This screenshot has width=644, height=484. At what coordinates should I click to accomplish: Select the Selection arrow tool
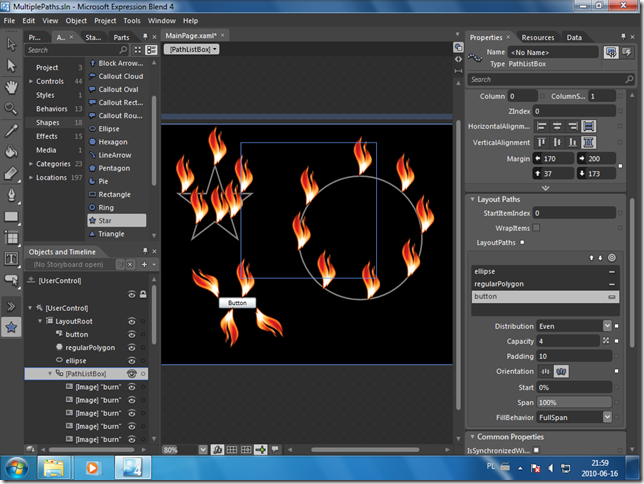pyautogui.click(x=11, y=44)
